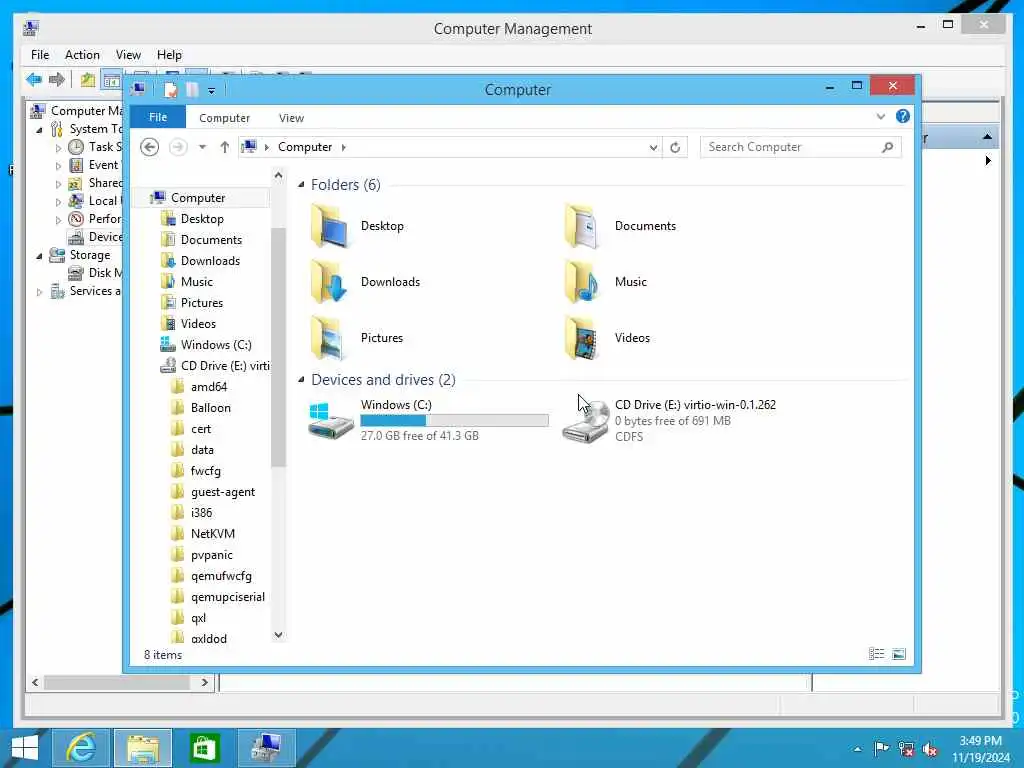Open the Videos folder icon in main pane

581,338
